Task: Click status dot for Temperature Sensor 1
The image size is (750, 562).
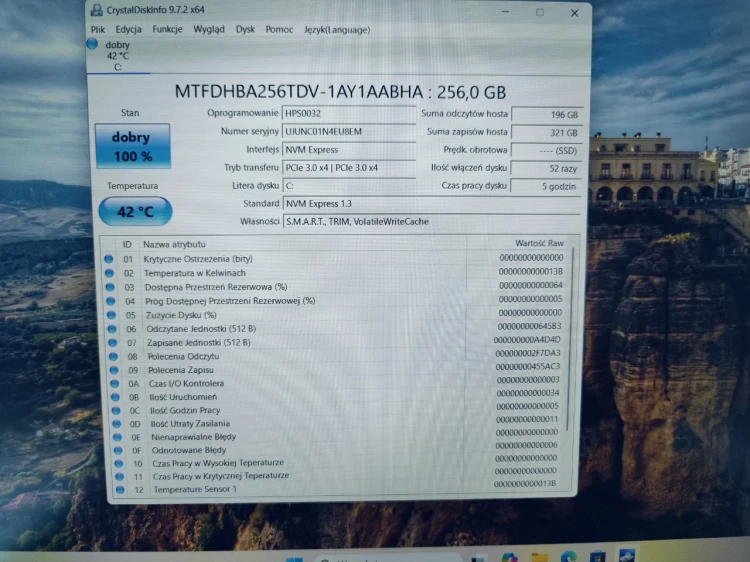Action: click(120, 490)
